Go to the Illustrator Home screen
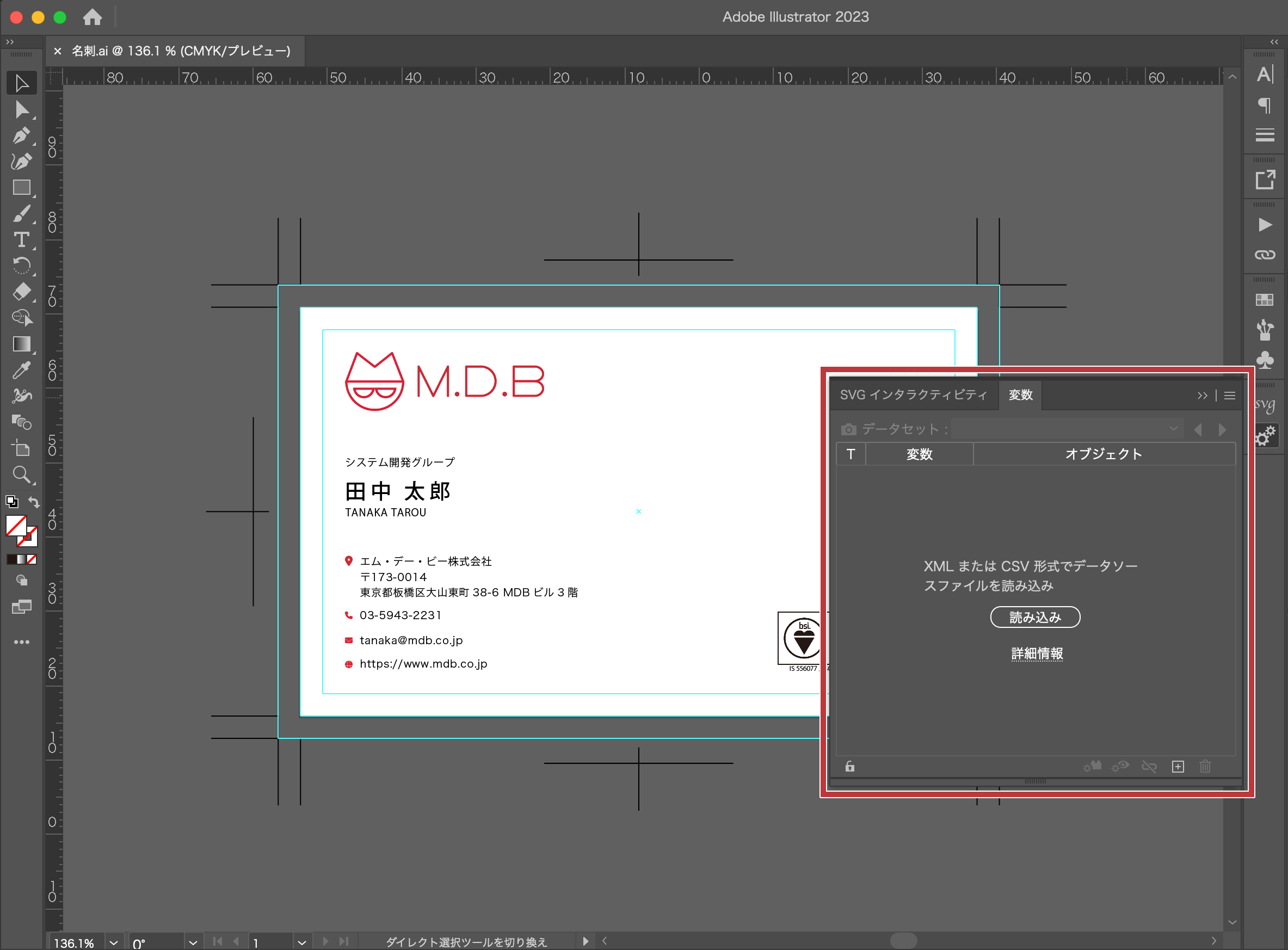The width and height of the screenshot is (1288, 950). click(x=92, y=17)
